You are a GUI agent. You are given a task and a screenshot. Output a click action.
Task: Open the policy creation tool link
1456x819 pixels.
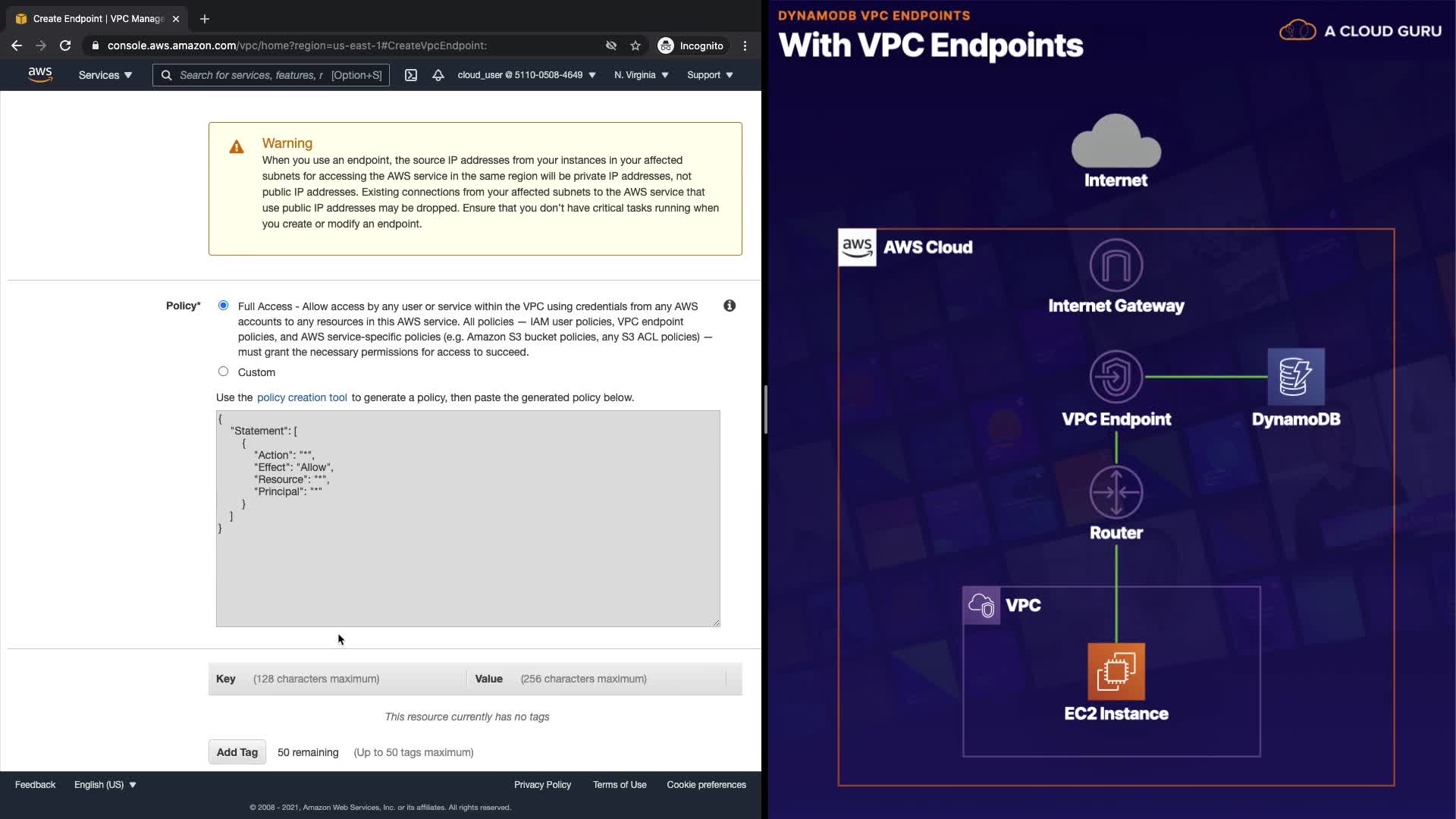point(302,397)
